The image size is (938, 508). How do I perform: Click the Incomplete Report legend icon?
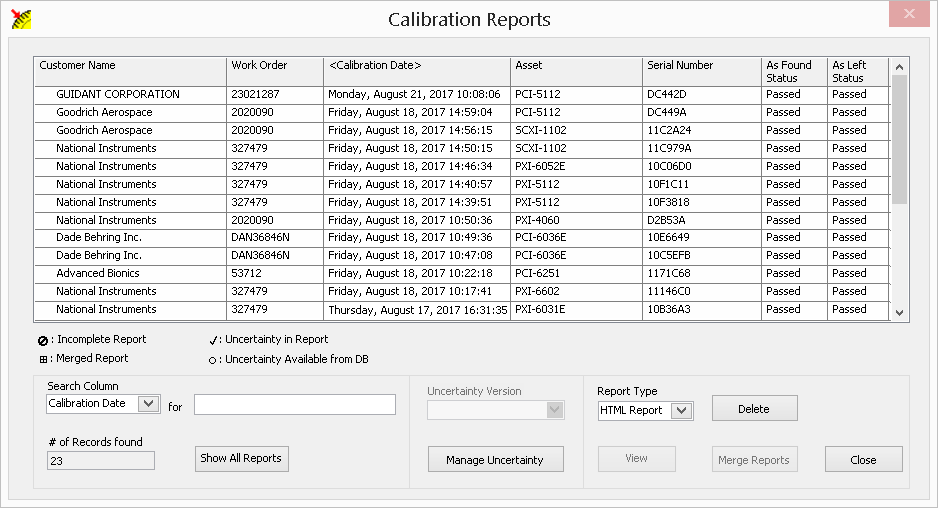point(43,340)
